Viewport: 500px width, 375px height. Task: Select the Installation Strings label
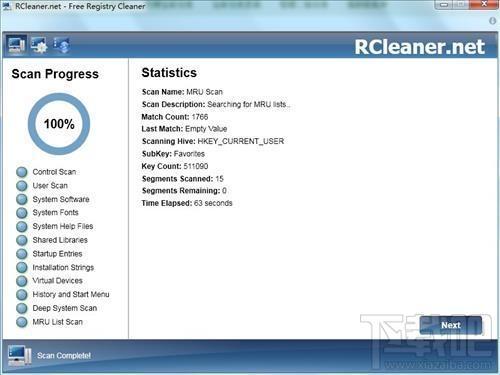click(x=63, y=267)
